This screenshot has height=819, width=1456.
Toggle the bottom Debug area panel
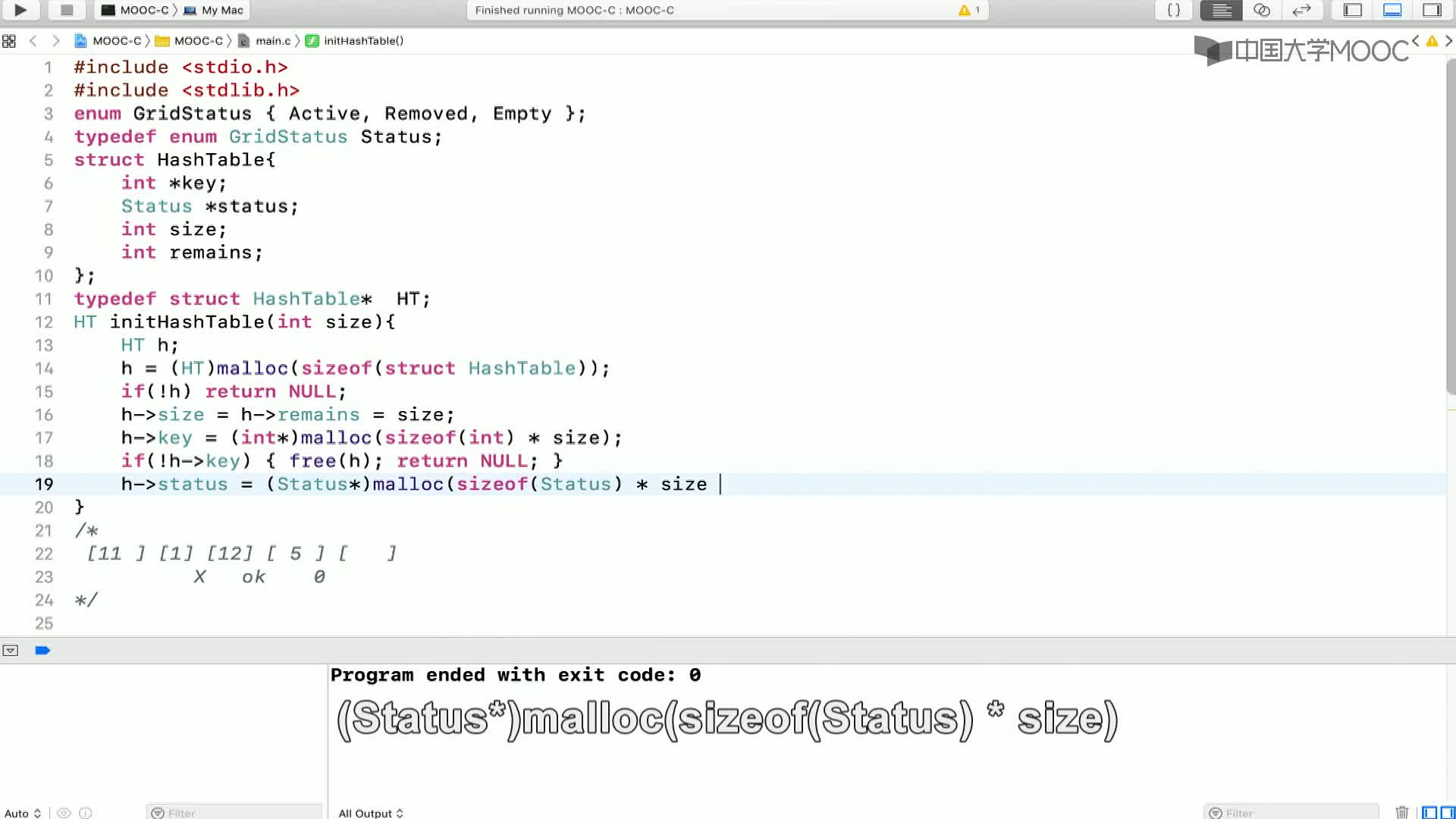click(x=1392, y=10)
